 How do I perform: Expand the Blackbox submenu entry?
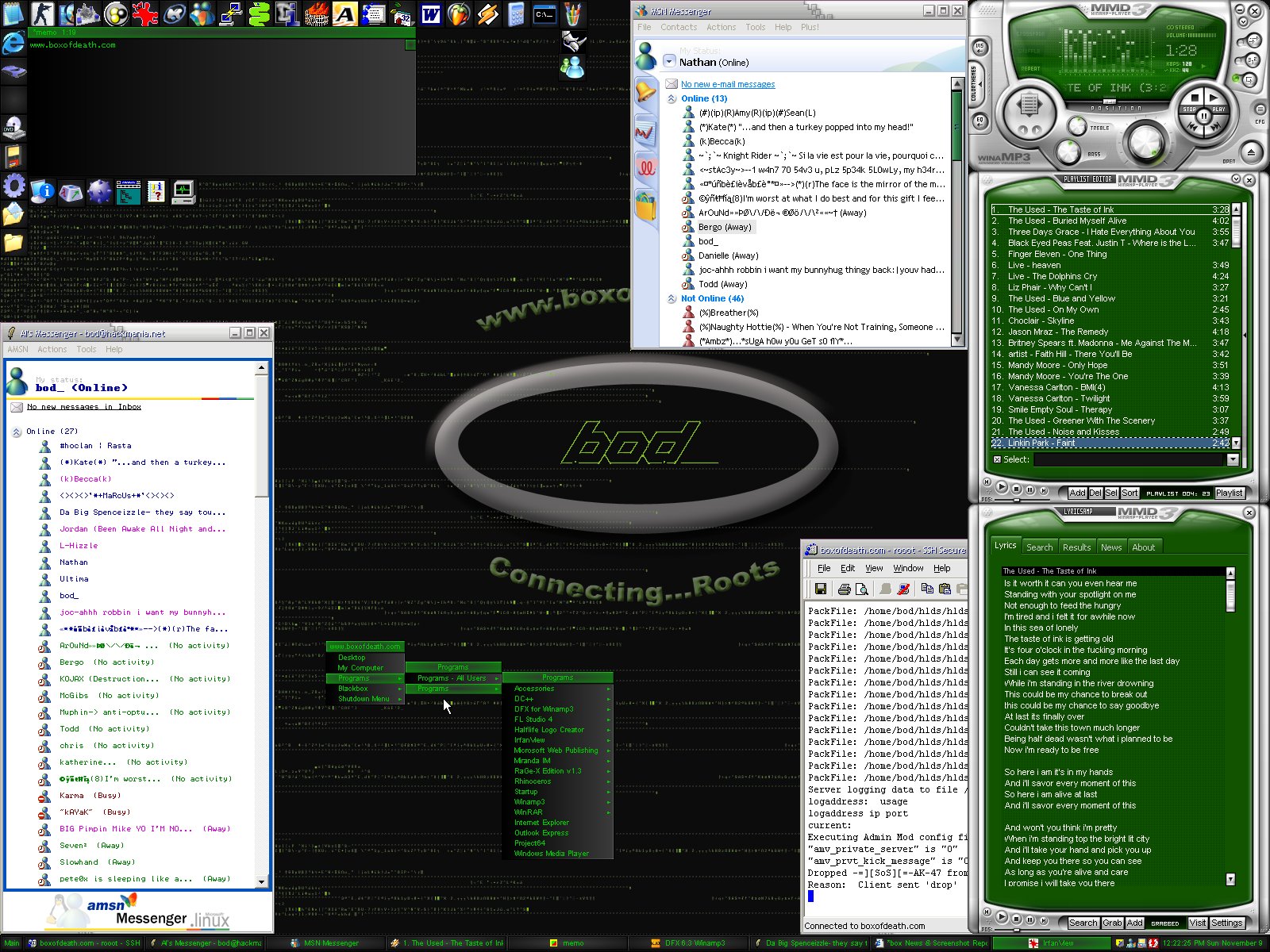click(x=365, y=689)
